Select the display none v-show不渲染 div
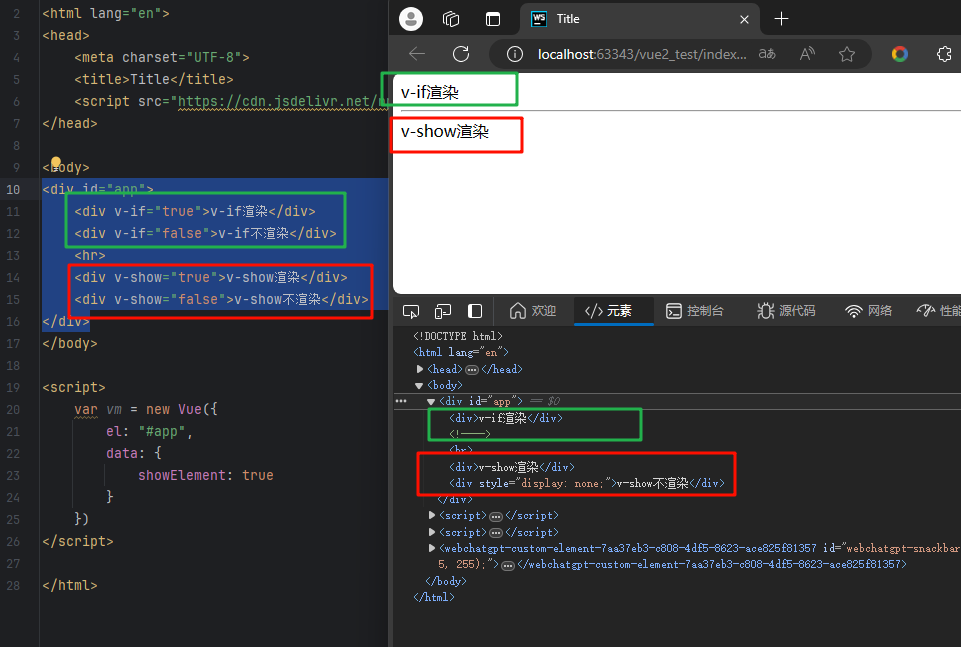Screen dimensions: 961x647 (x=587, y=483)
